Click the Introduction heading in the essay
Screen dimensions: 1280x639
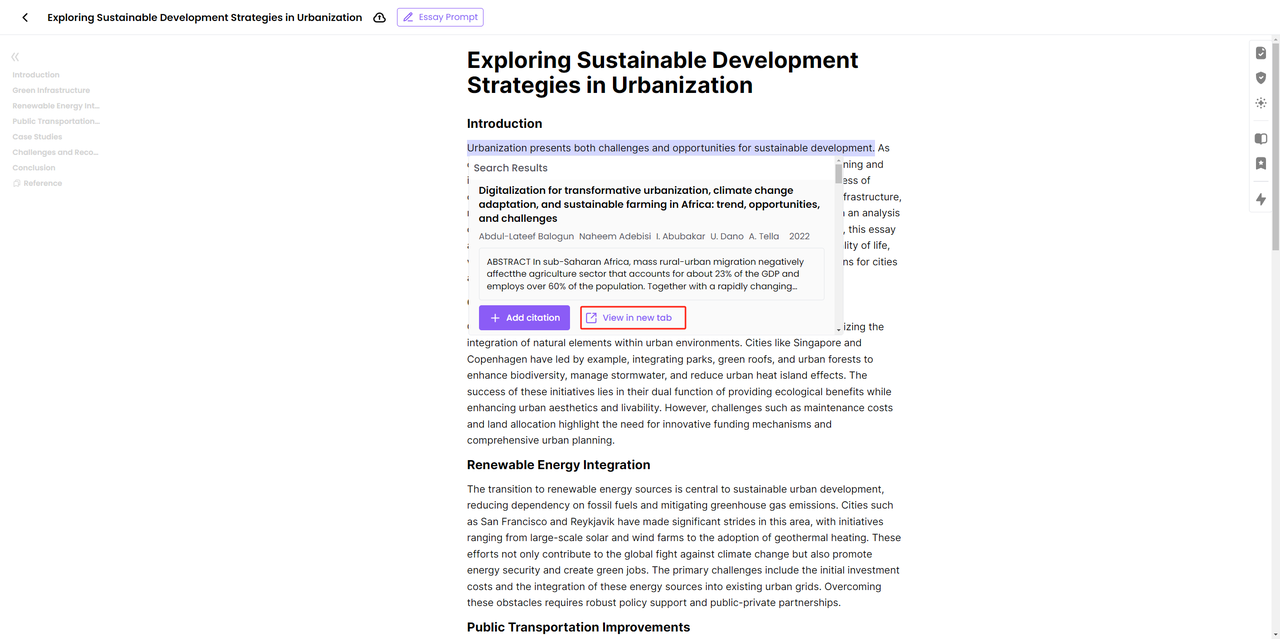504,124
